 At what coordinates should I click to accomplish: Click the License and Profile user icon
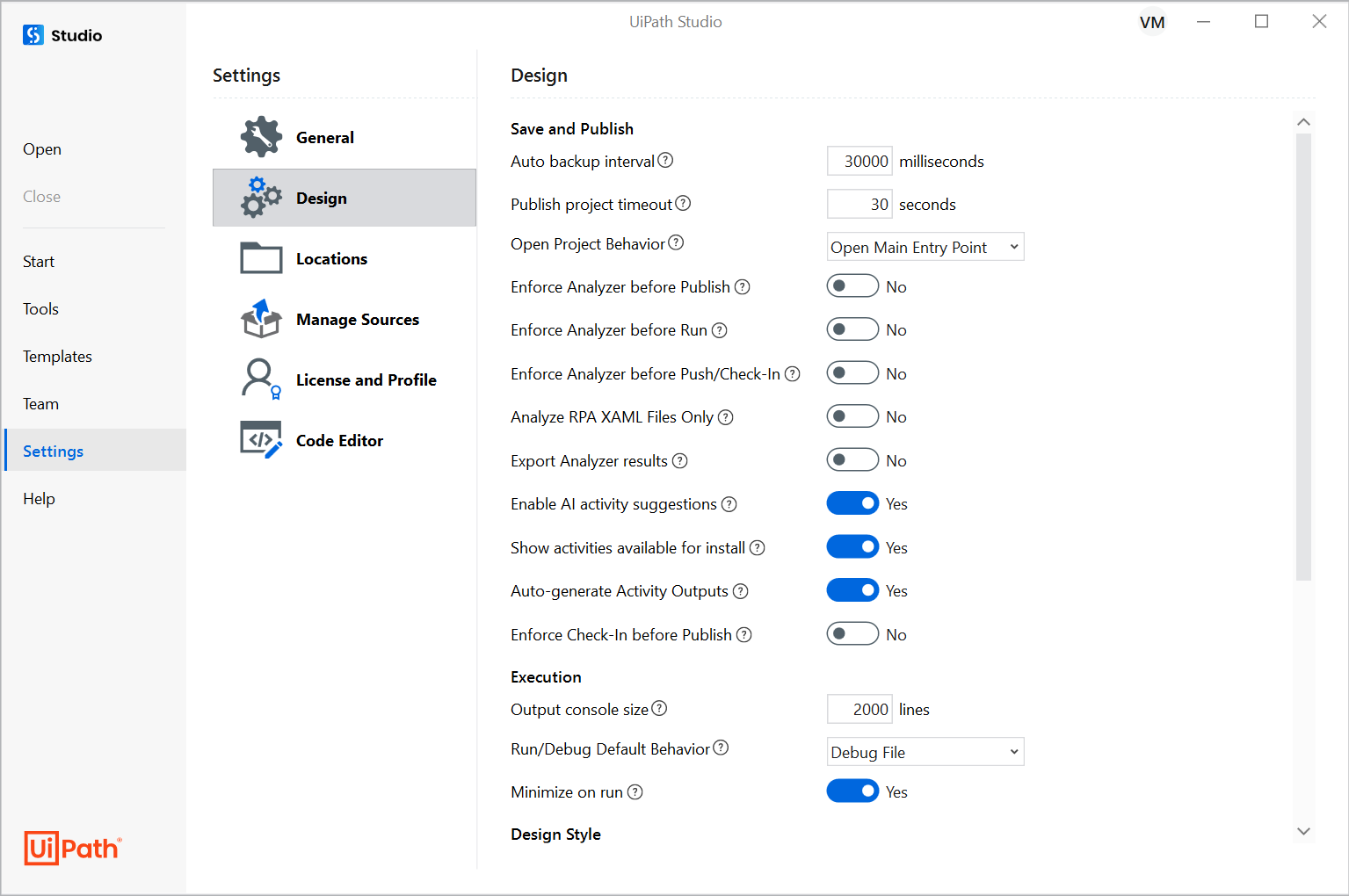click(x=260, y=379)
